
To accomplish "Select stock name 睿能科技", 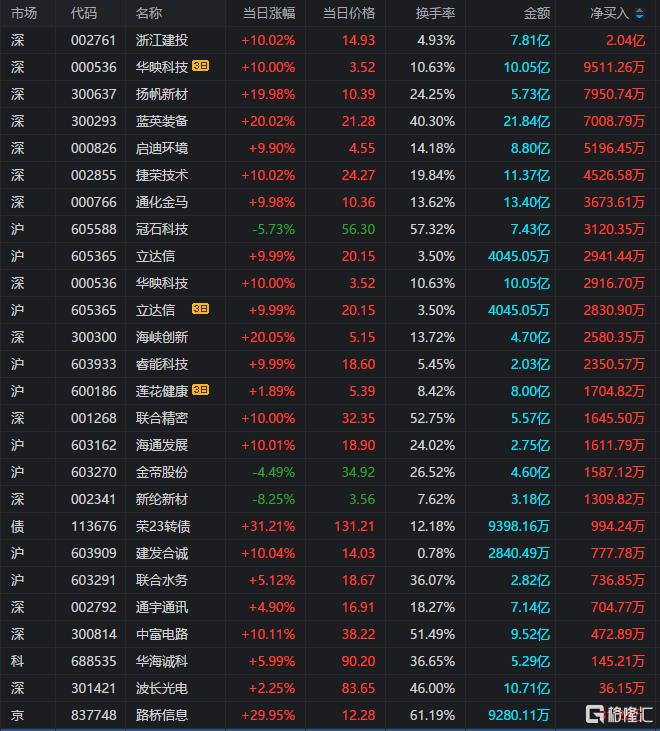I will [162, 365].
